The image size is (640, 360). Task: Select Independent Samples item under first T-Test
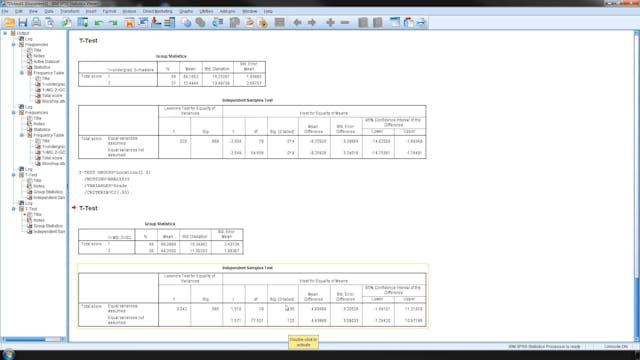coord(46,198)
